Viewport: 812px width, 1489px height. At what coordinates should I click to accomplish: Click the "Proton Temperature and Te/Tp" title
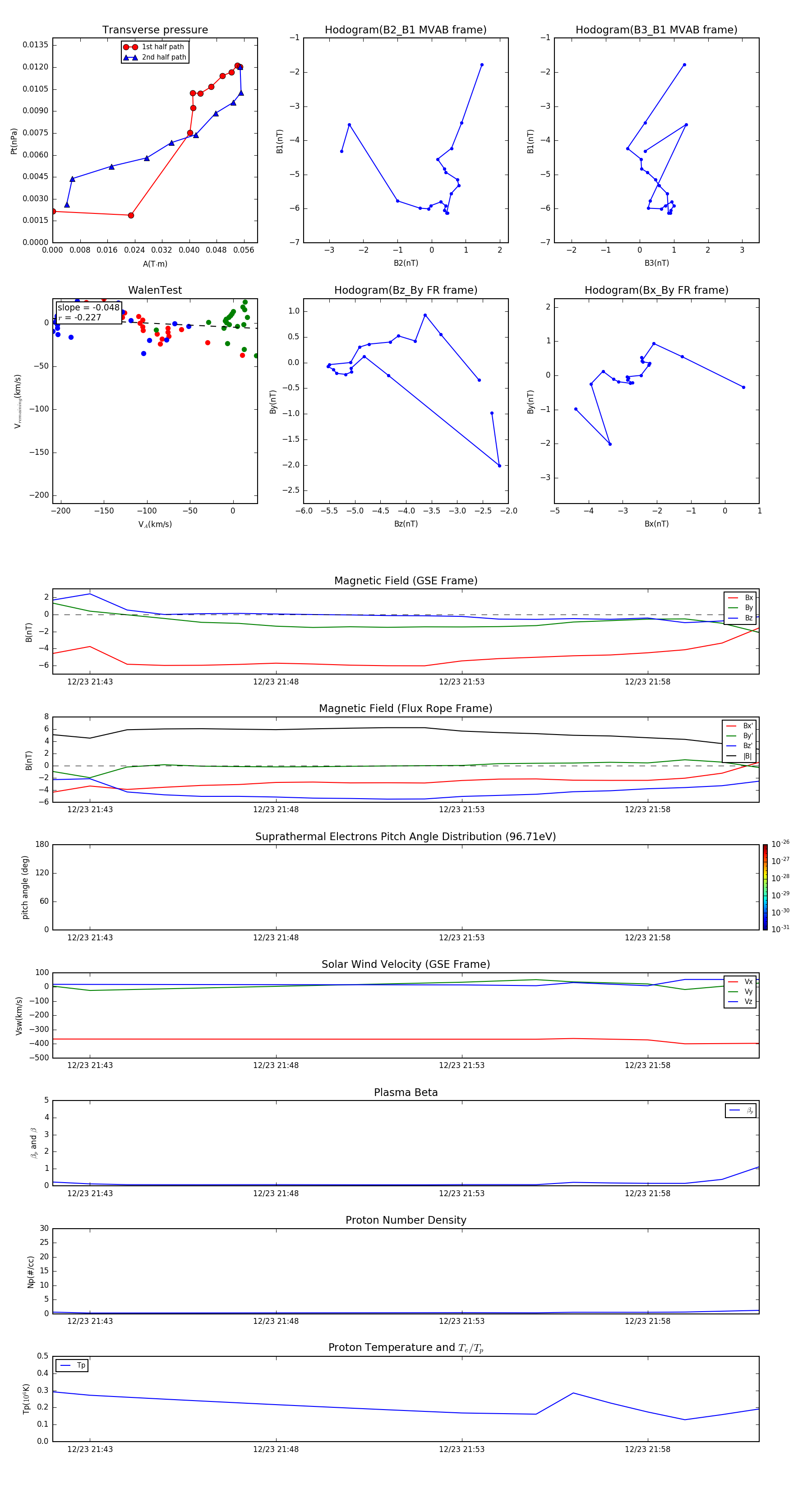coord(406,1348)
